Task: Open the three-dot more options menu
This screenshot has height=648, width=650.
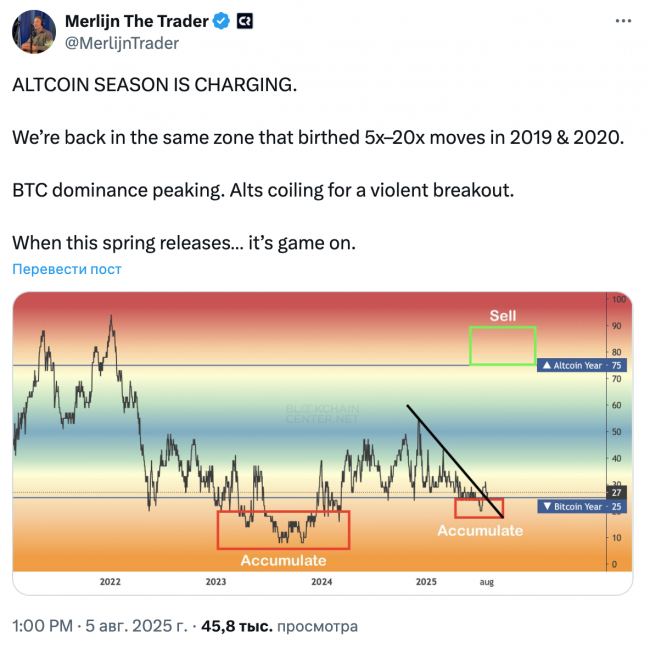Action: coord(623,21)
